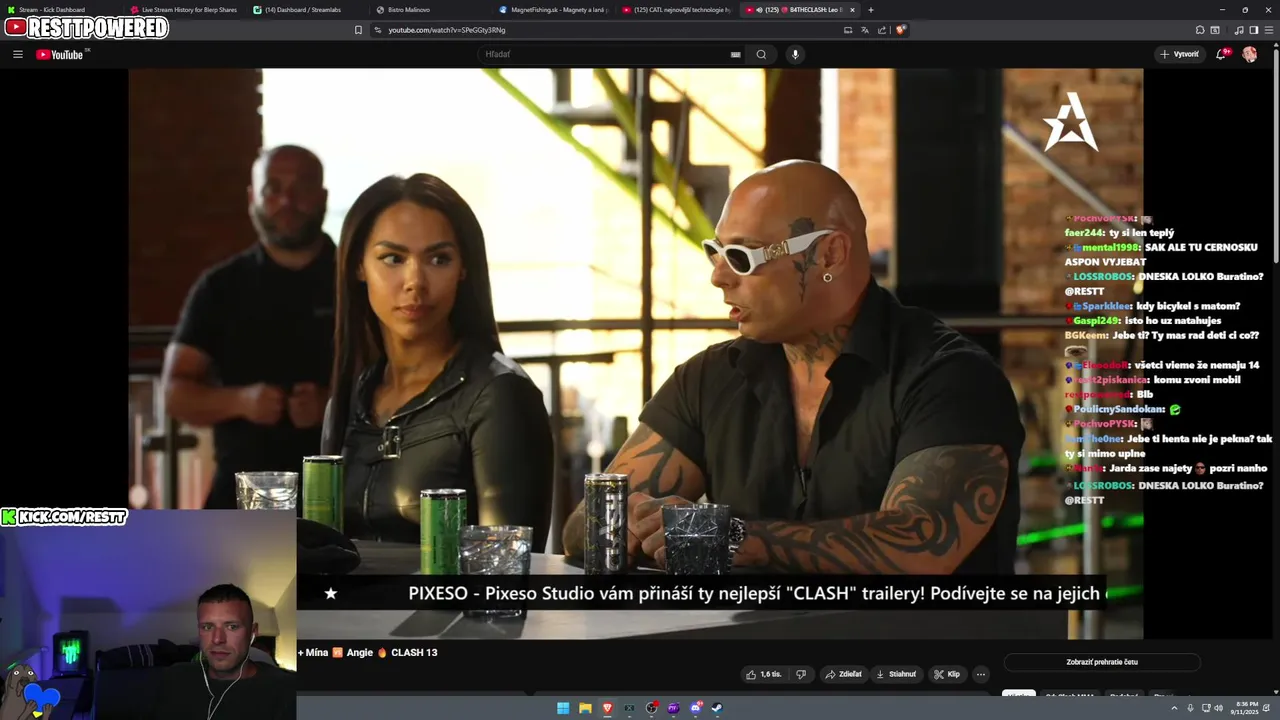
Task: Translate the page with translate icon
Action: (865, 30)
